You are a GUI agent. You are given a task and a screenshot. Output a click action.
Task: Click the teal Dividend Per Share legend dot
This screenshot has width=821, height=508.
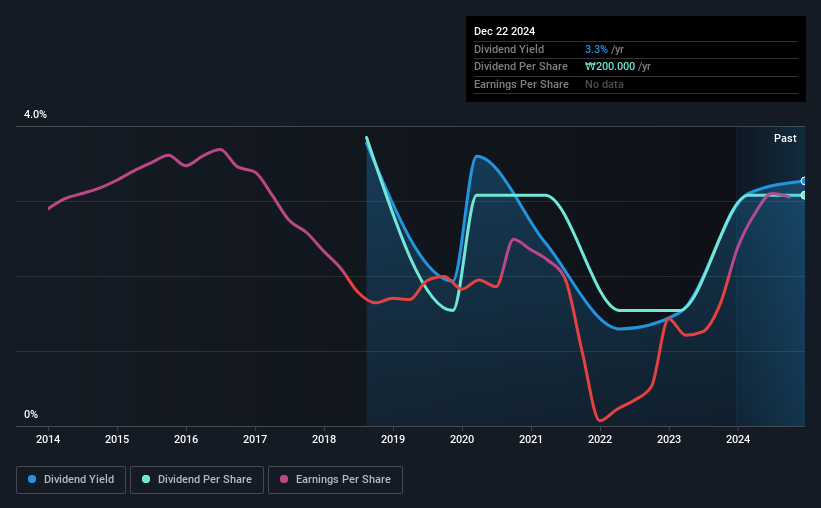pyautogui.click(x=146, y=479)
